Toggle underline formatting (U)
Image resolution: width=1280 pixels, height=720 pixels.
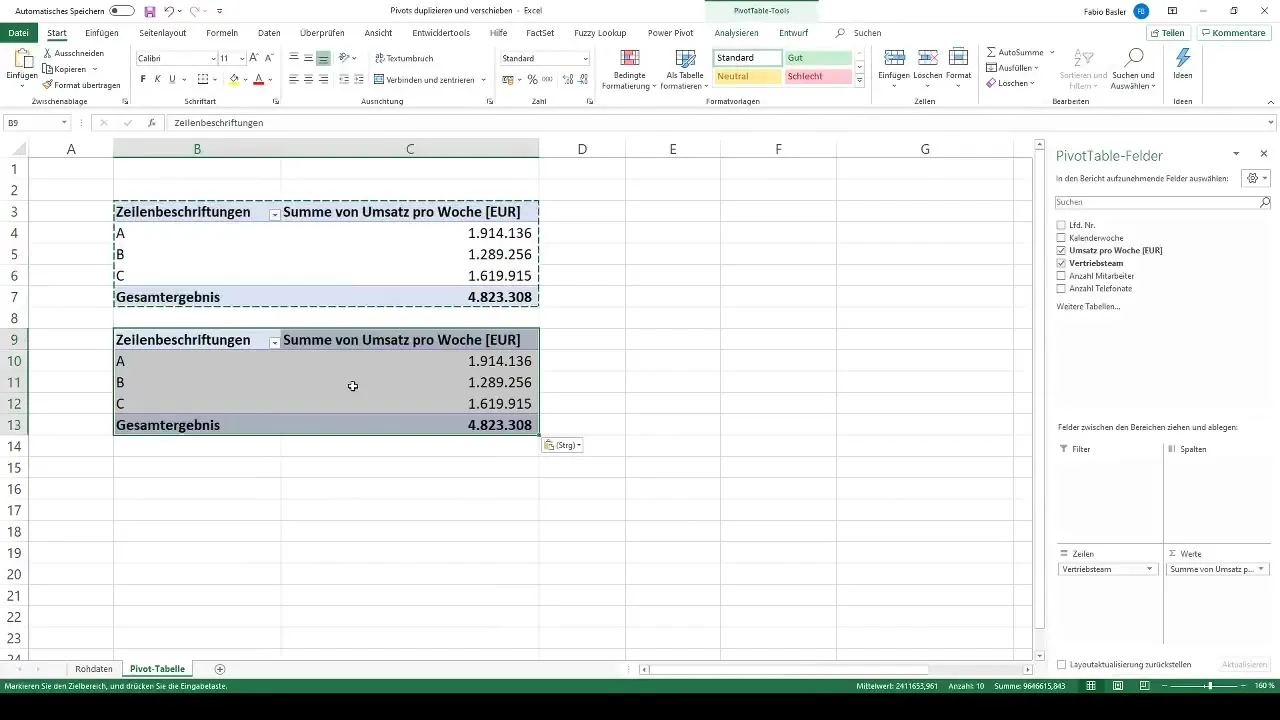click(172, 79)
